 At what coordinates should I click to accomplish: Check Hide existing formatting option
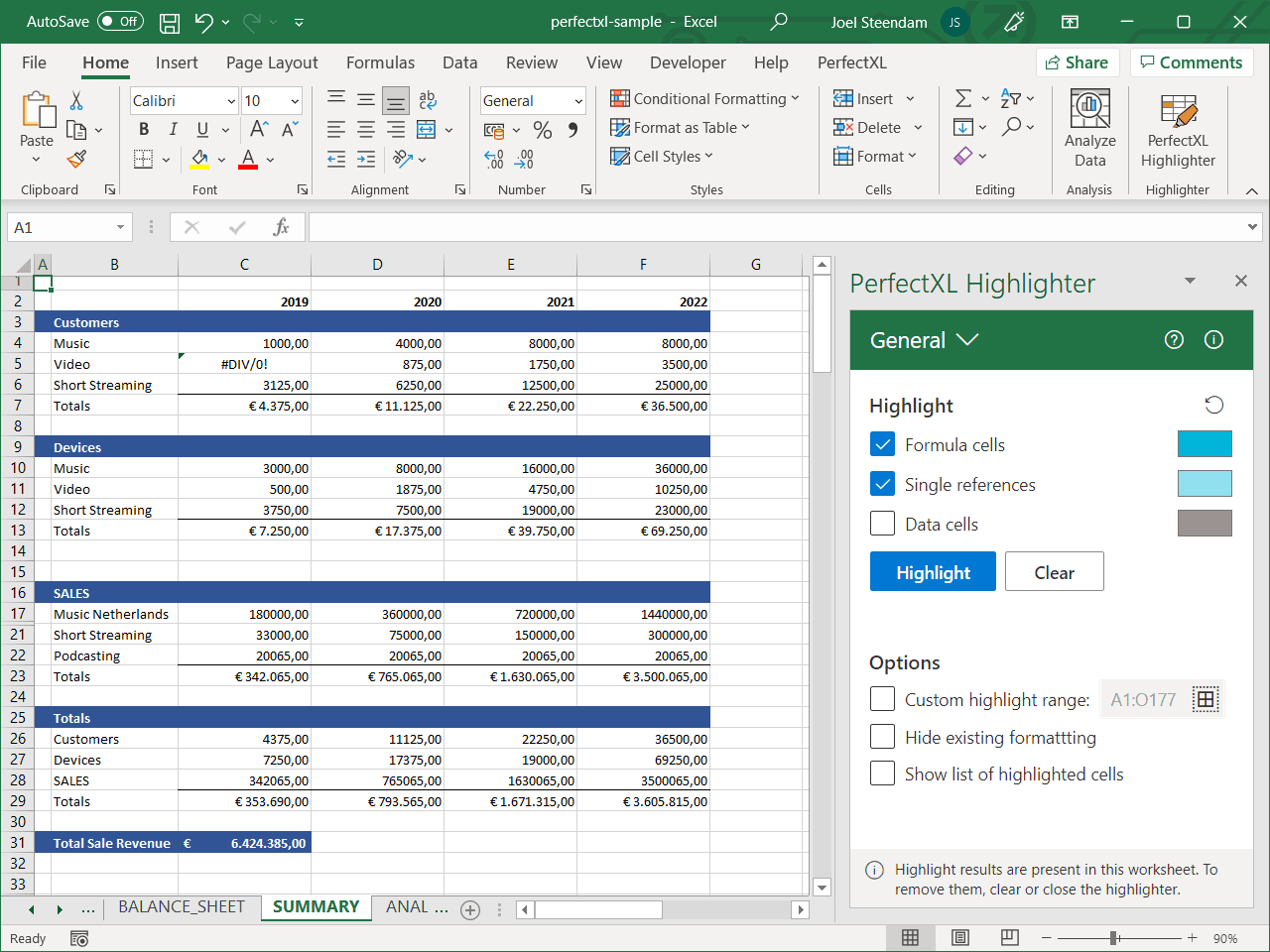[882, 737]
